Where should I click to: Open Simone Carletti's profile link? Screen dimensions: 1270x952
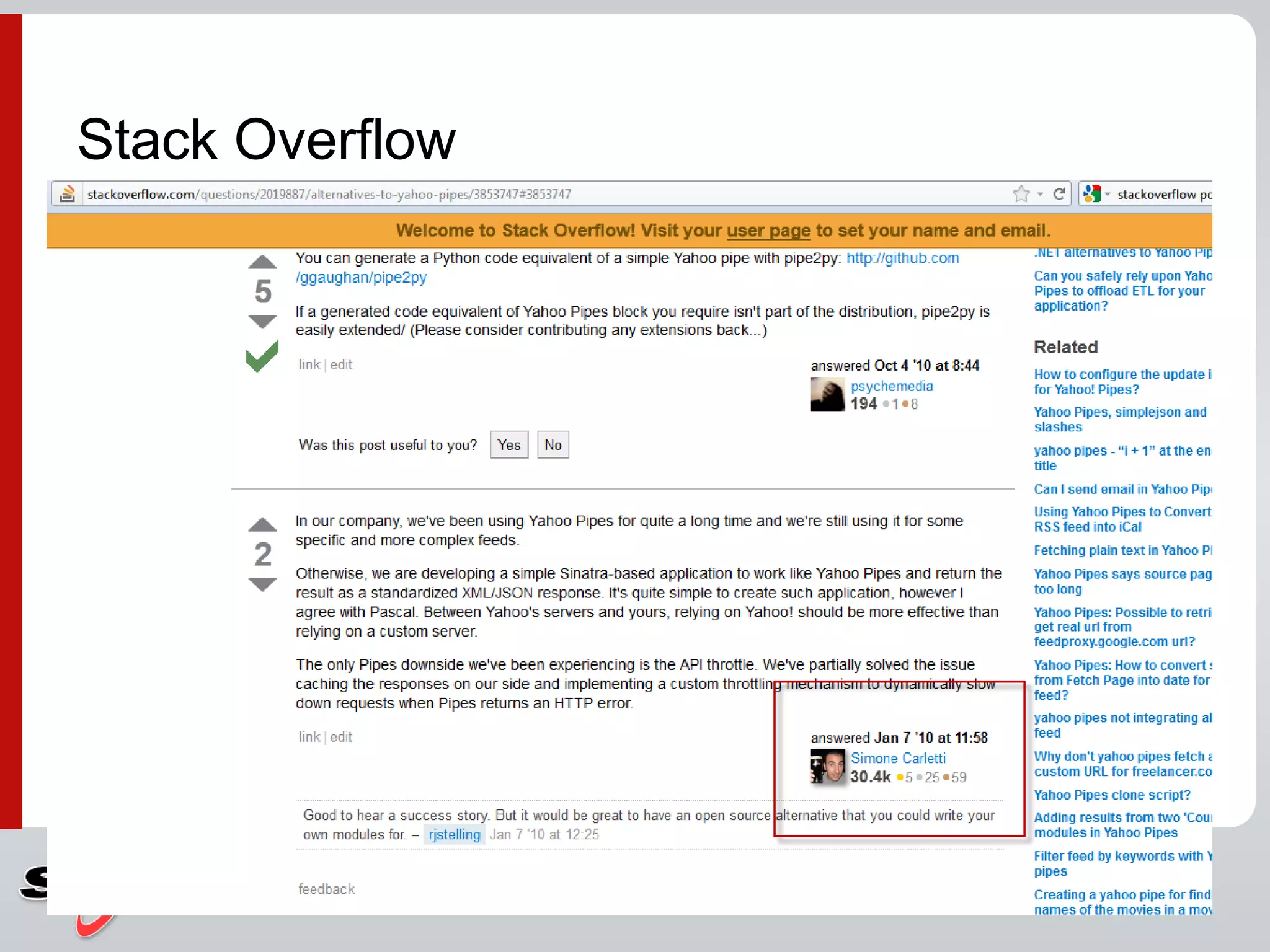898,758
